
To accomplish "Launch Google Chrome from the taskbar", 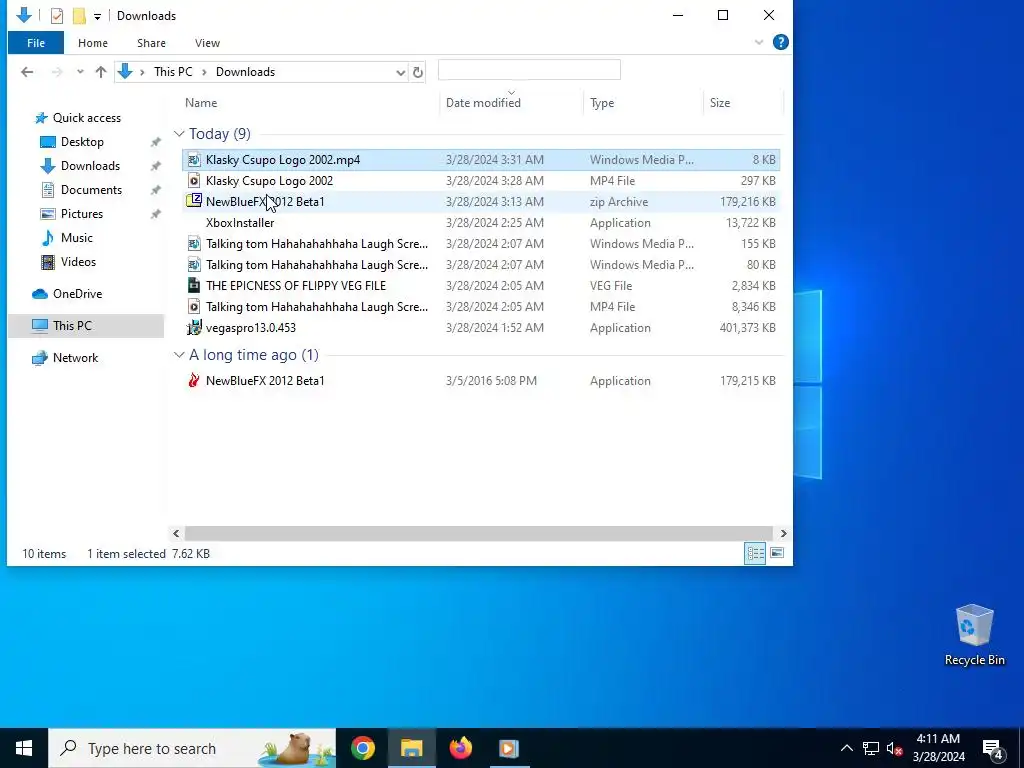I will click(363, 748).
